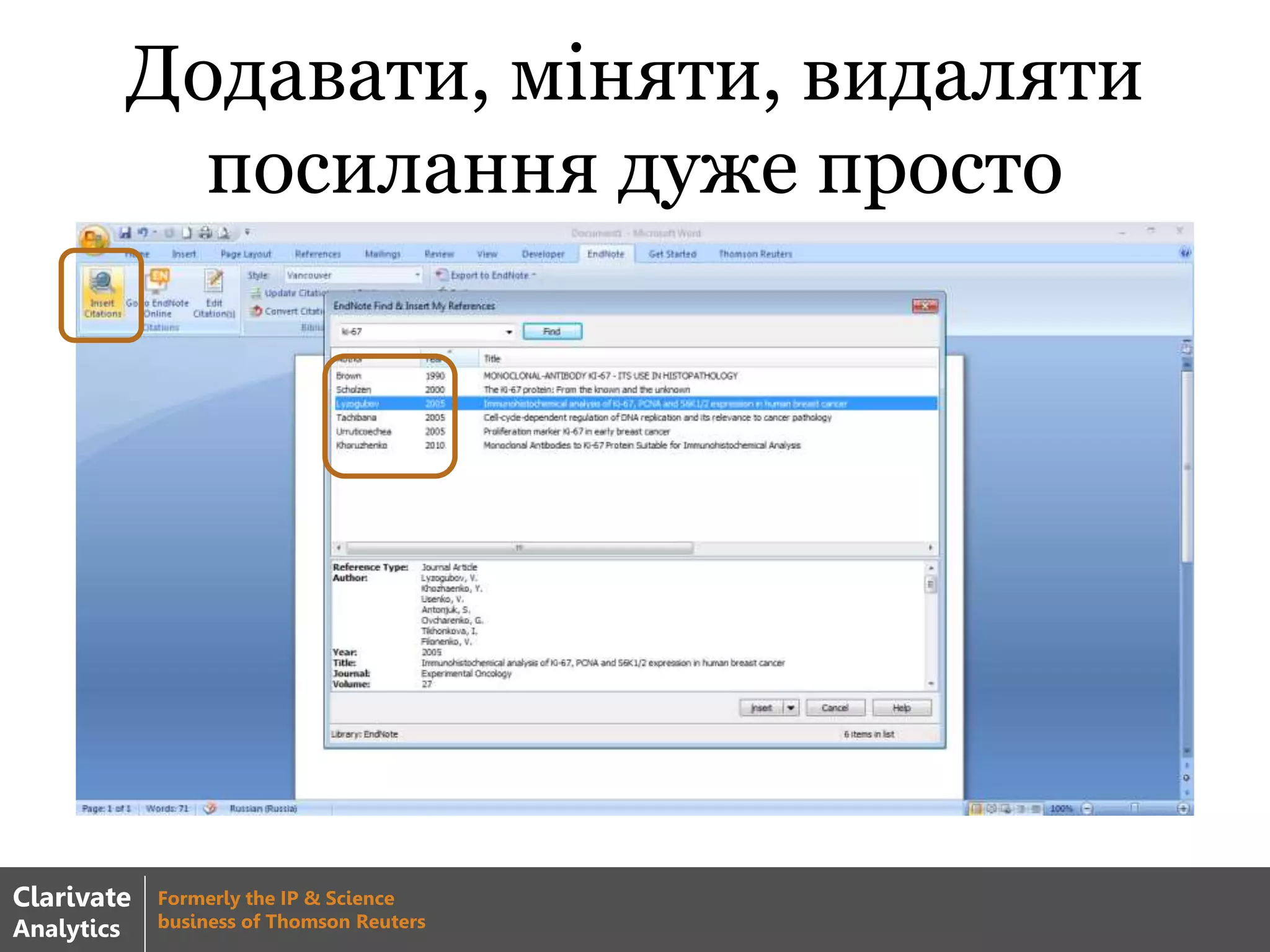Click the Word help icon

tap(1185, 253)
